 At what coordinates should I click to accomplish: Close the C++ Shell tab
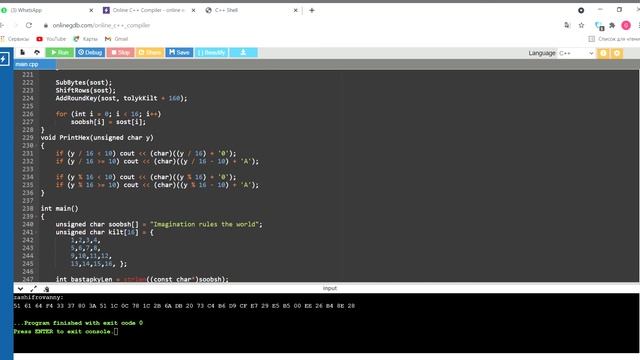click(296, 10)
